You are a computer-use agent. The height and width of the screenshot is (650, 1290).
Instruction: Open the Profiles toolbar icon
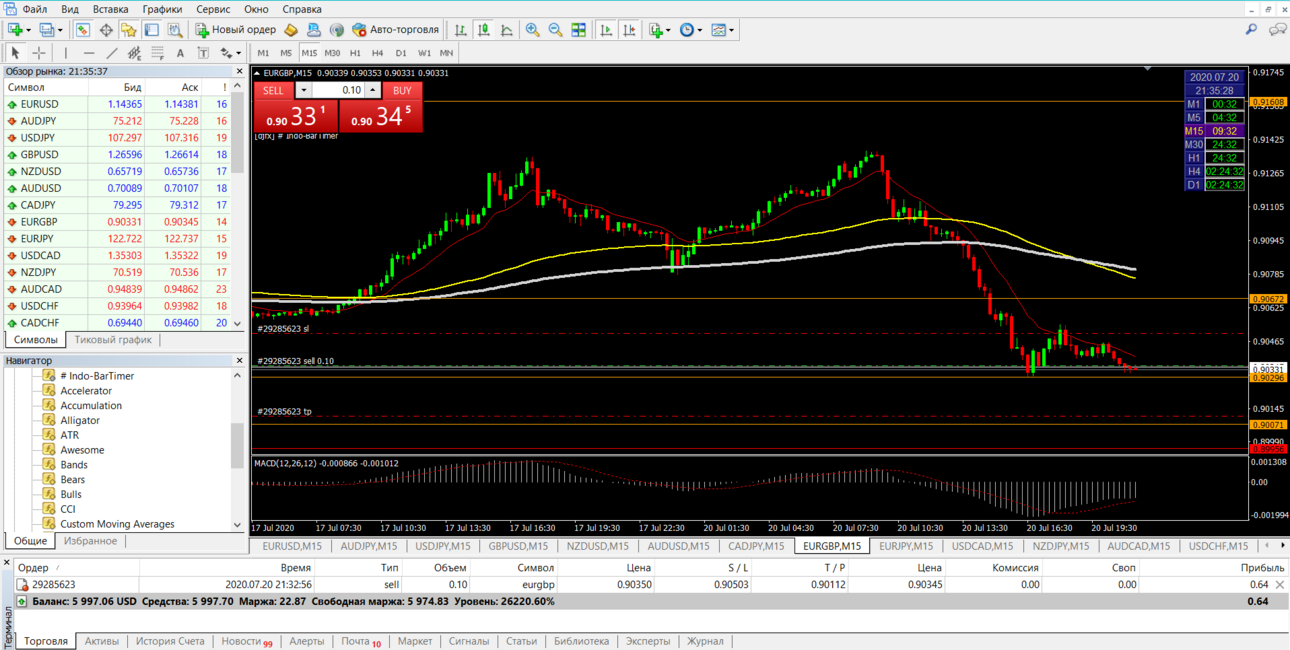(46, 30)
